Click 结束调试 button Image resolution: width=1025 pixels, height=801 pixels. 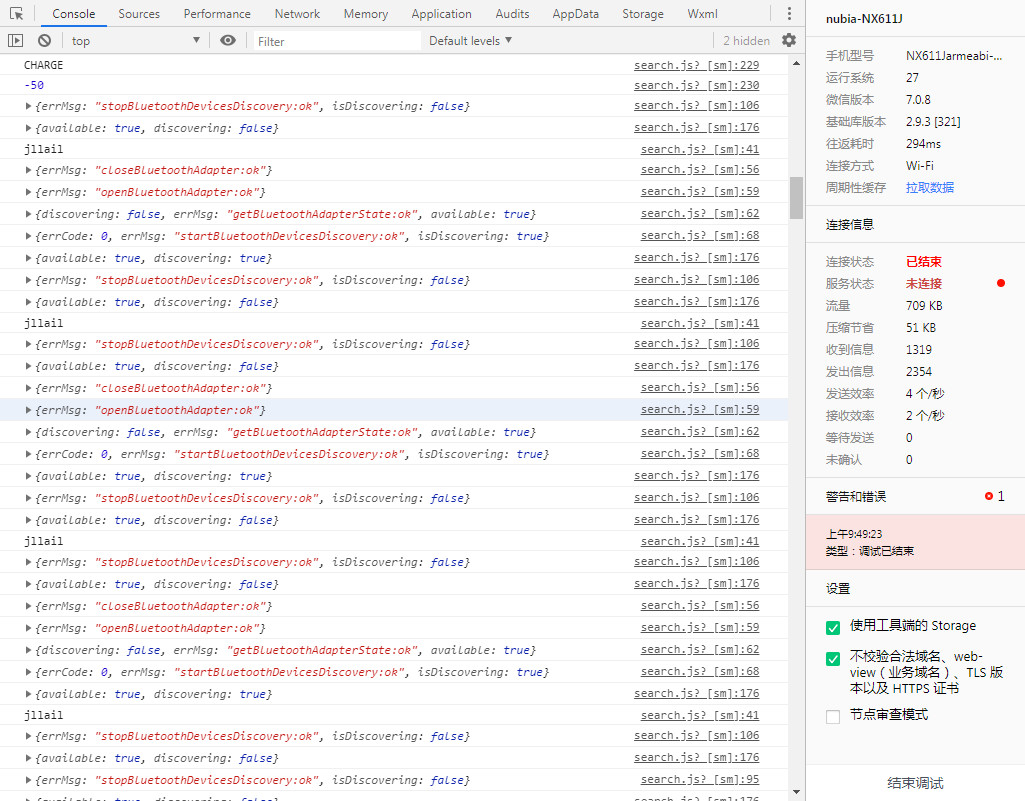pos(915,783)
